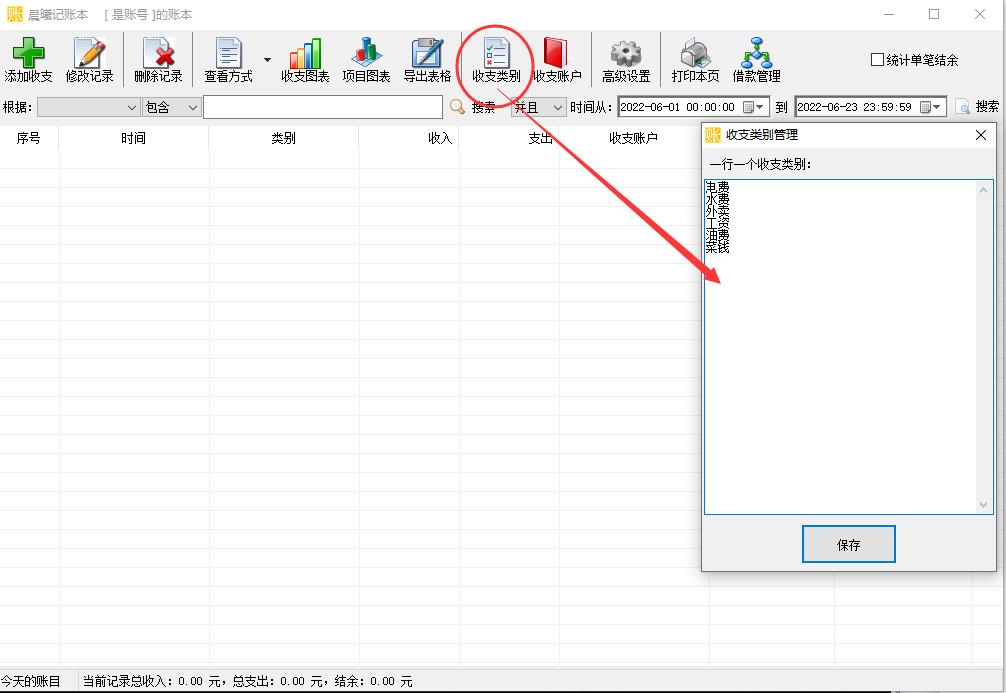Image resolution: width=1006 pixels, height=693 pixels.
Task: Click 水费 line in category list
Action: click(717, 200)
